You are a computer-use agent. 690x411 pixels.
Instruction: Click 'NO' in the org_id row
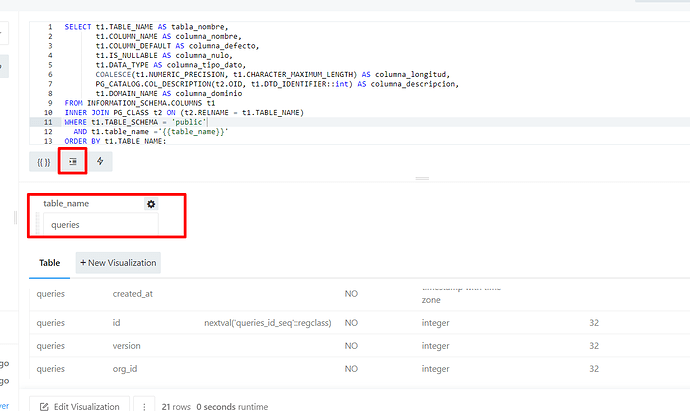coord(351,368)
